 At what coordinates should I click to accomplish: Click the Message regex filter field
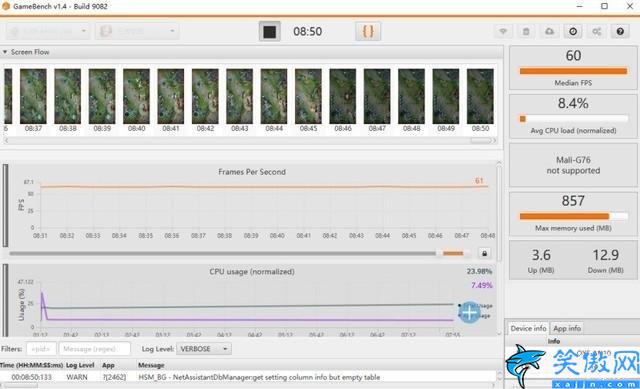[x=95, y=349]
